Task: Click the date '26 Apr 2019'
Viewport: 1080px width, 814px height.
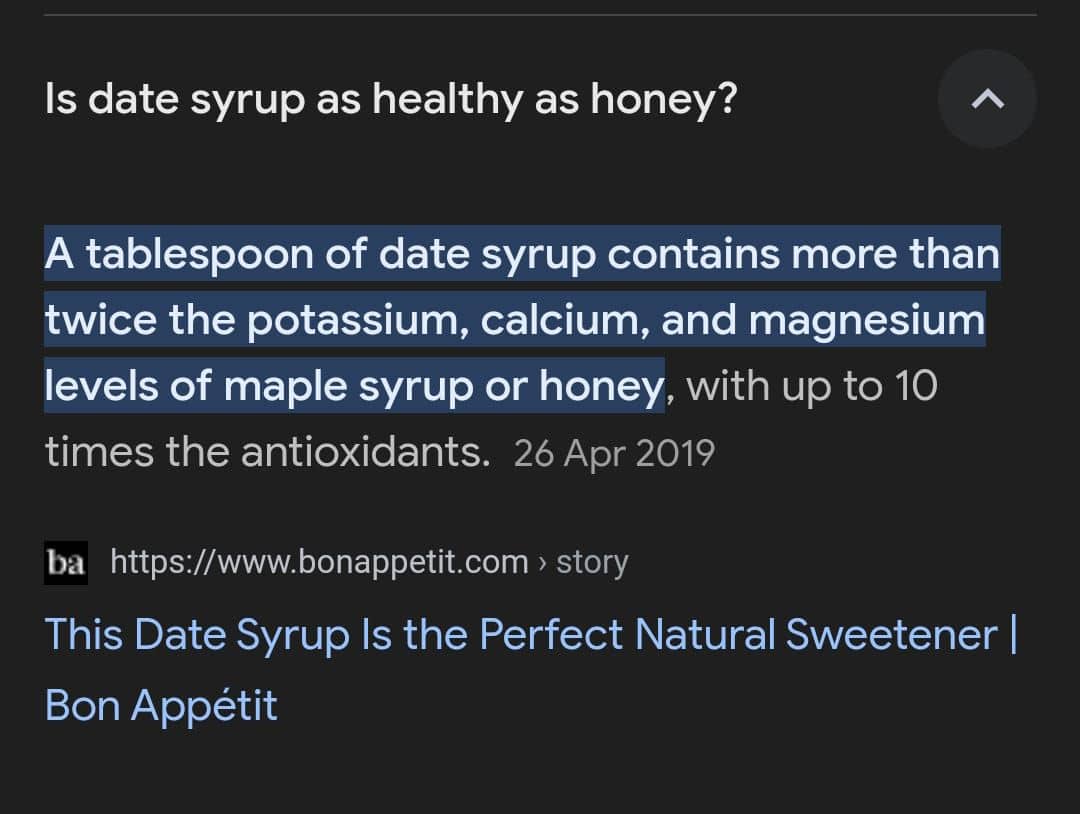Action: [614, 453]
